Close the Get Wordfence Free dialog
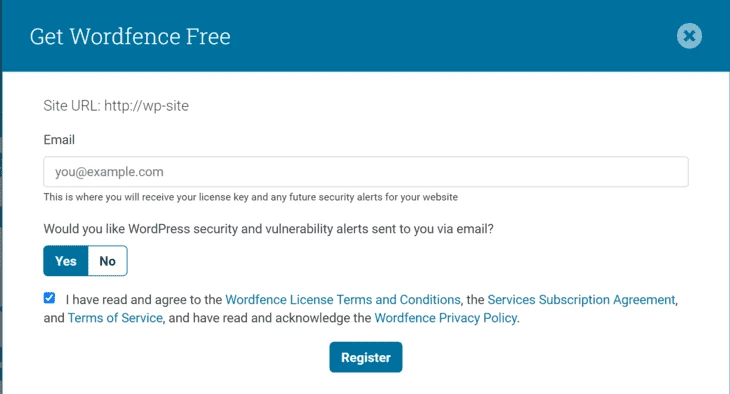This screenshot has width=730, height=394. [689, 36]
